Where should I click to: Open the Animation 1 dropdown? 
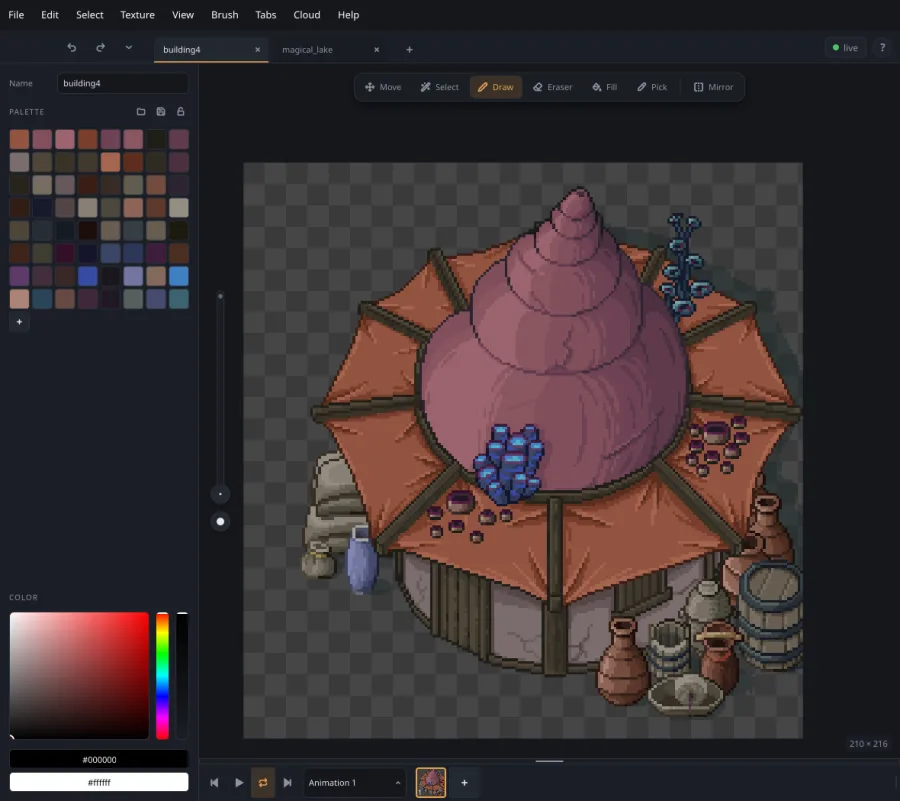354,783
